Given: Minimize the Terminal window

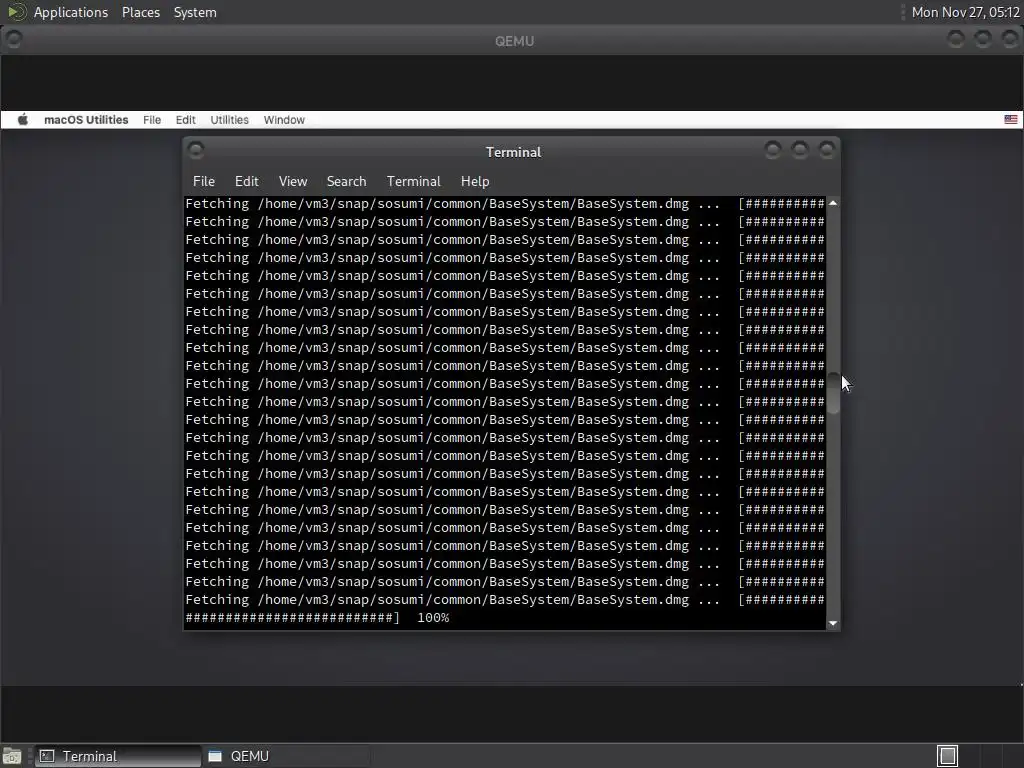Looking at the screenshot, I should pos(773,151).
